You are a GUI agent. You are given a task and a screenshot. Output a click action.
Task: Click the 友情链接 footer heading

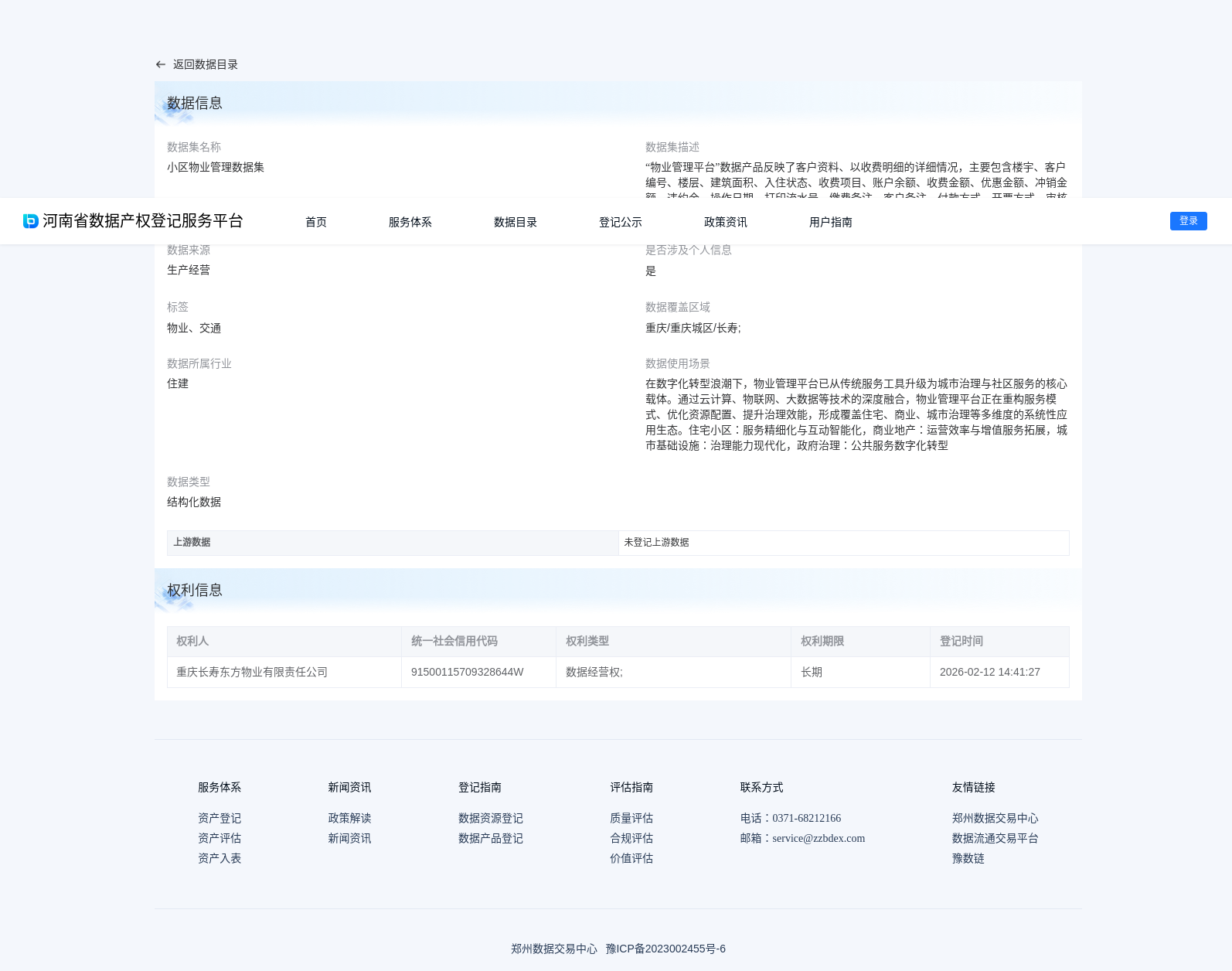click(x=974, y=787)
